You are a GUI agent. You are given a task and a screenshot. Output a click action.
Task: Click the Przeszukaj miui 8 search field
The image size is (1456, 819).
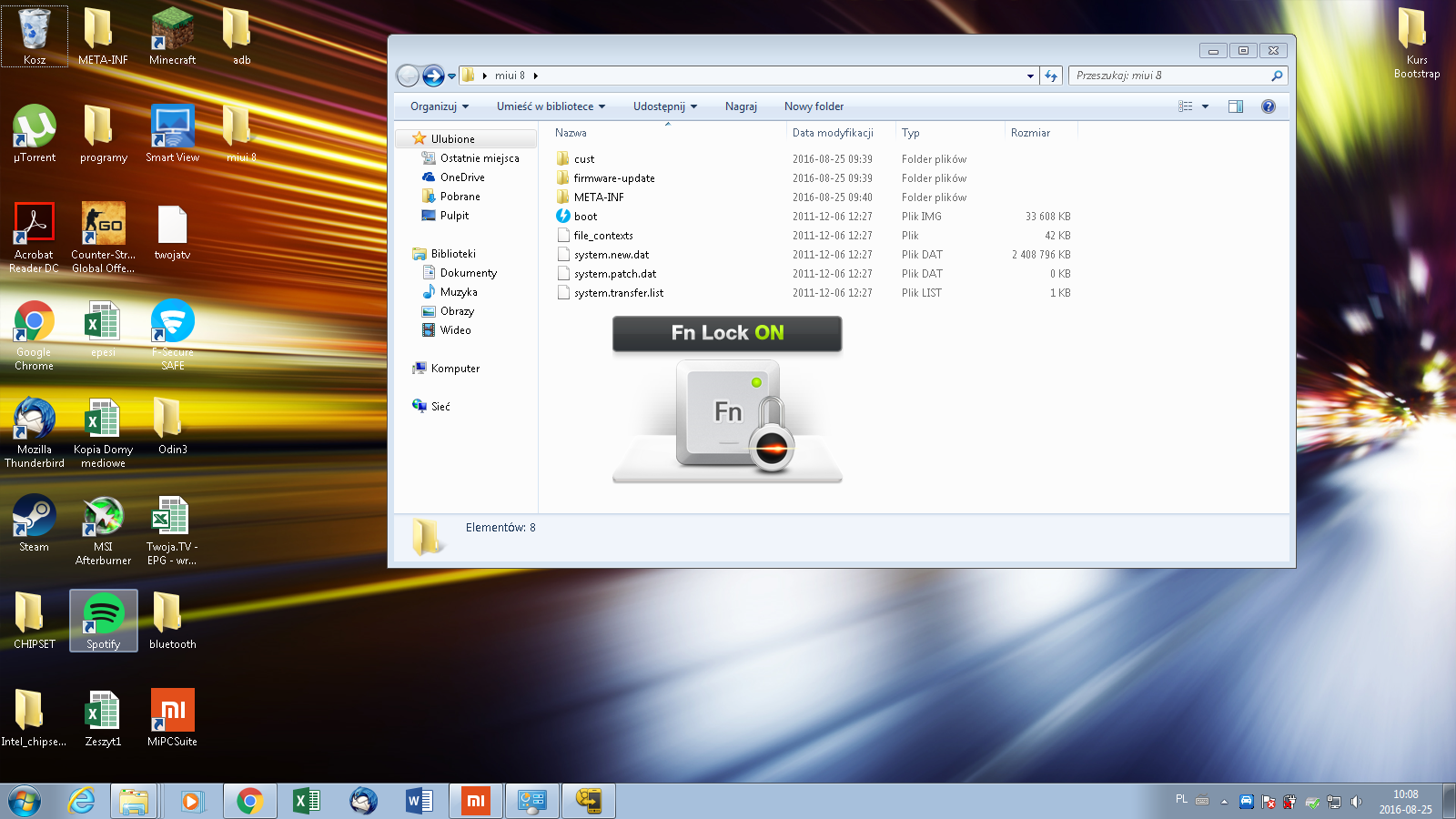pos(1169,76)
